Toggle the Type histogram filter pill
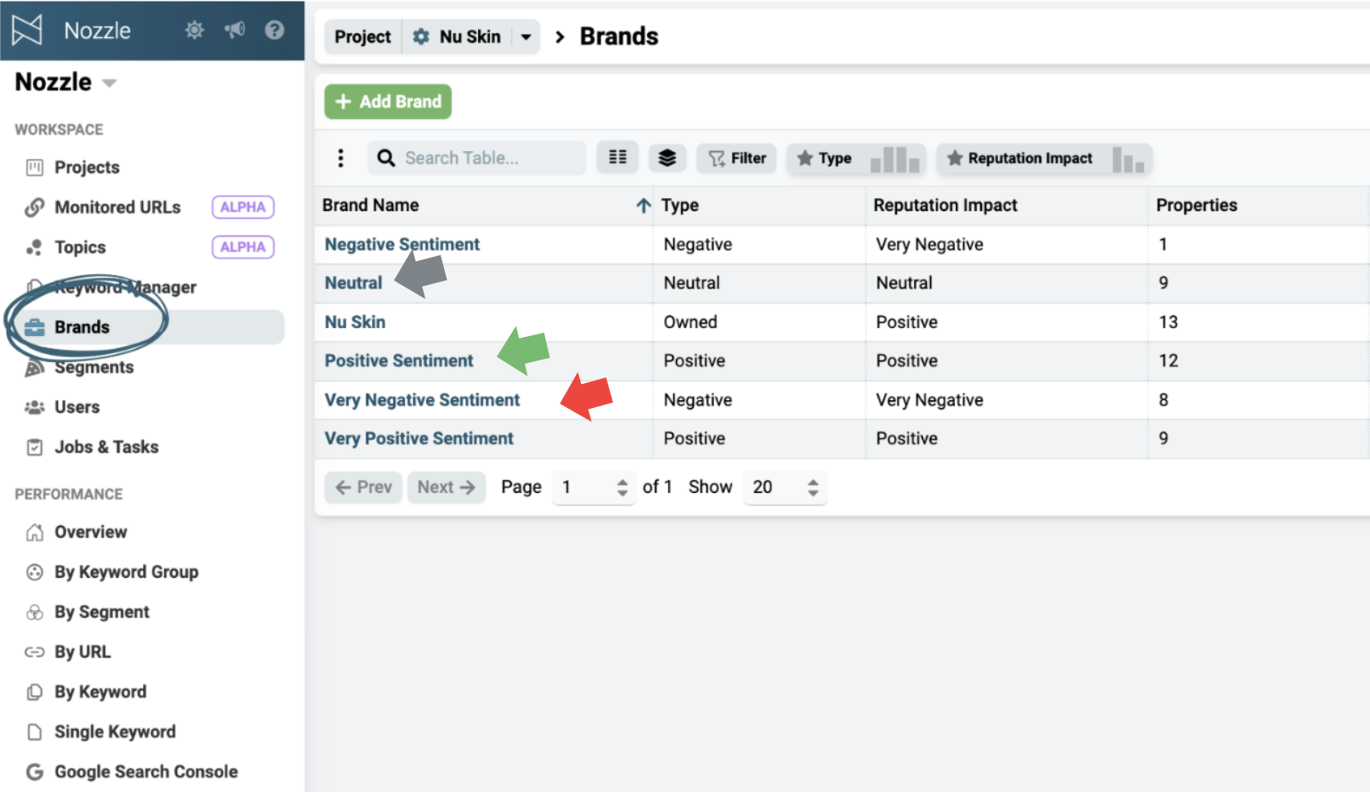Image resolution: width=1370 pixels, height=792 pixels. pos(855,158)
